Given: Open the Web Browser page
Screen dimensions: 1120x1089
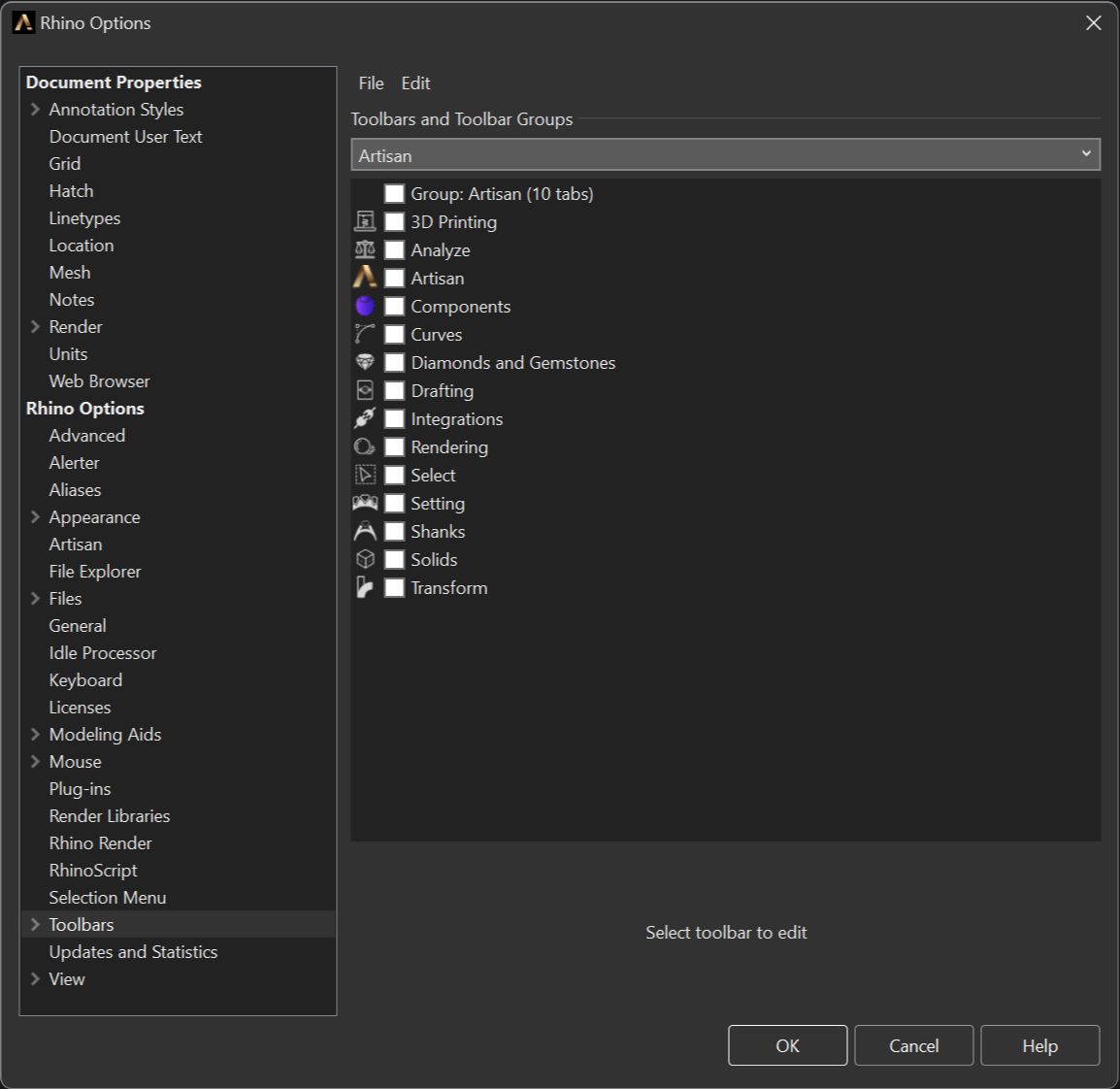Looking at the screenshot, I should pyautogui.click(x=99, y=381).
